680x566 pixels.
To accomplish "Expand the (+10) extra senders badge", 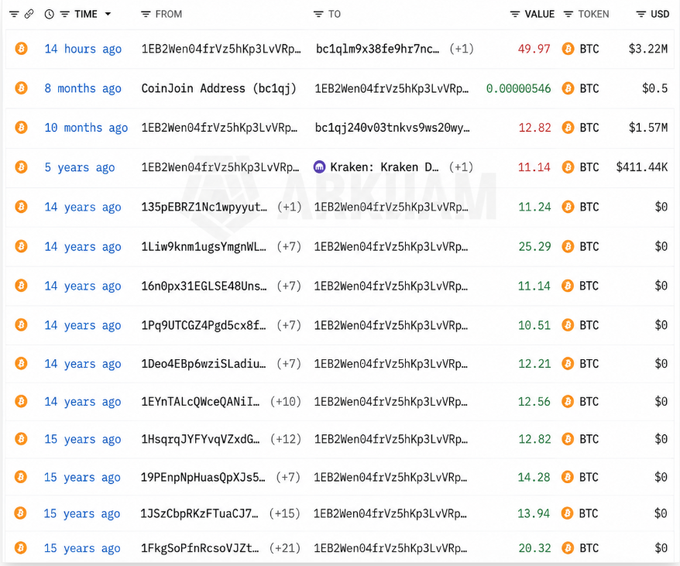I will 285,402.
